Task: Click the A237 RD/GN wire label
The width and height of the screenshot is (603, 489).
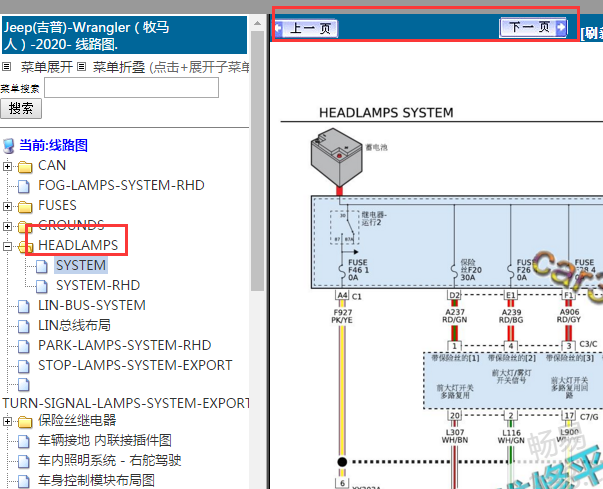Action: click(x=455, y=316)
